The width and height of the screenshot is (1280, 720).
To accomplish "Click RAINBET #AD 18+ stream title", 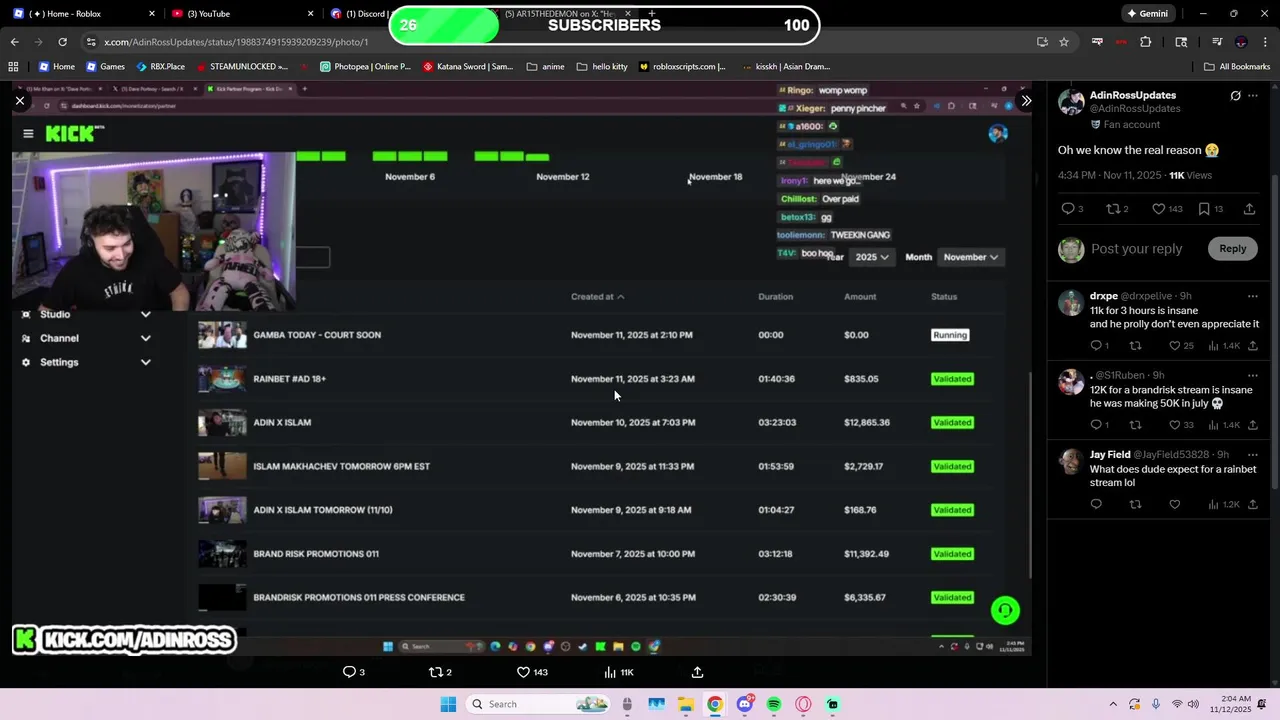I will point(290,379).
